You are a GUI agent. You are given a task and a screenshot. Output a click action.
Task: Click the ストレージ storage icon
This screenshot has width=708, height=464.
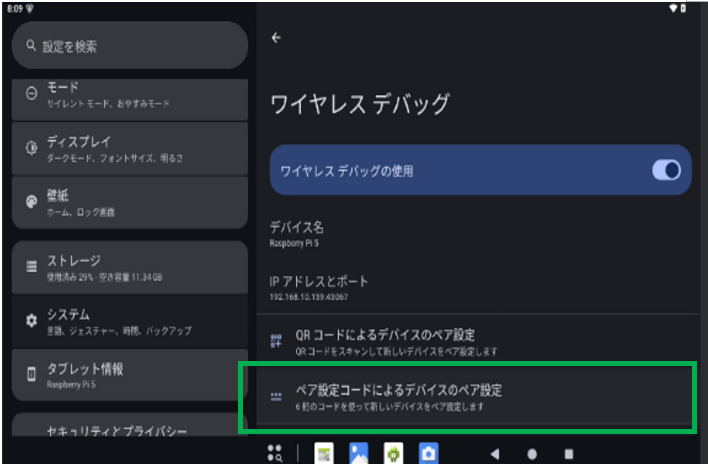click(31, 267)
